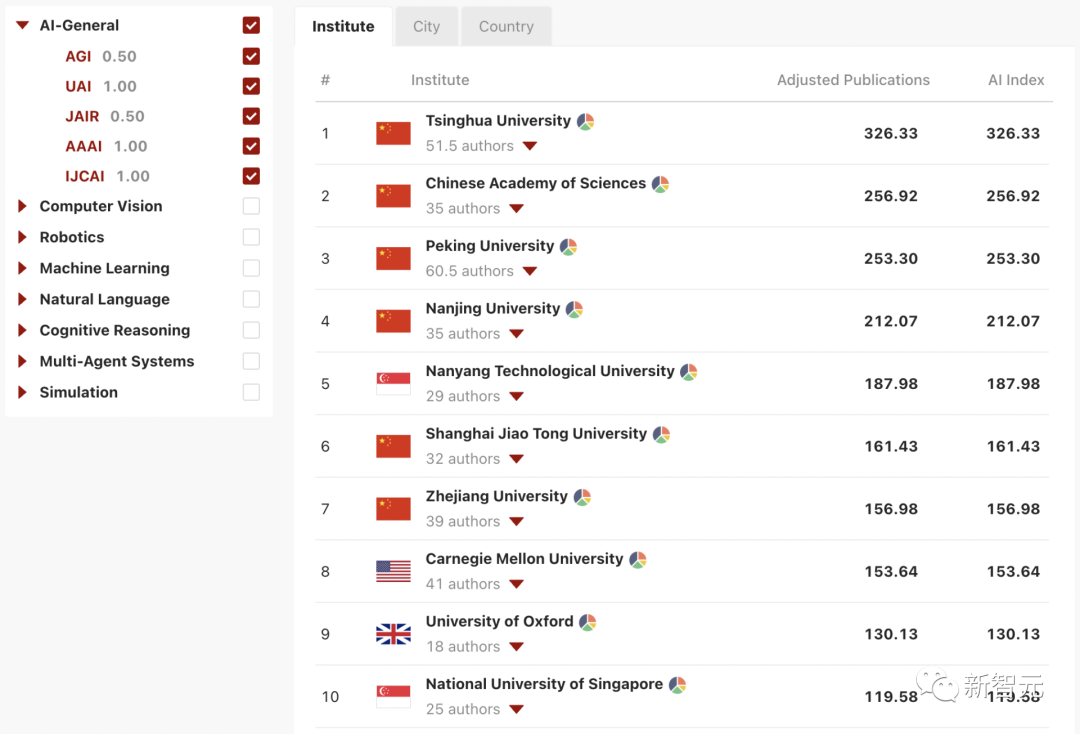
Task: Switch to the City tab
Action: [x=426, y=26]
